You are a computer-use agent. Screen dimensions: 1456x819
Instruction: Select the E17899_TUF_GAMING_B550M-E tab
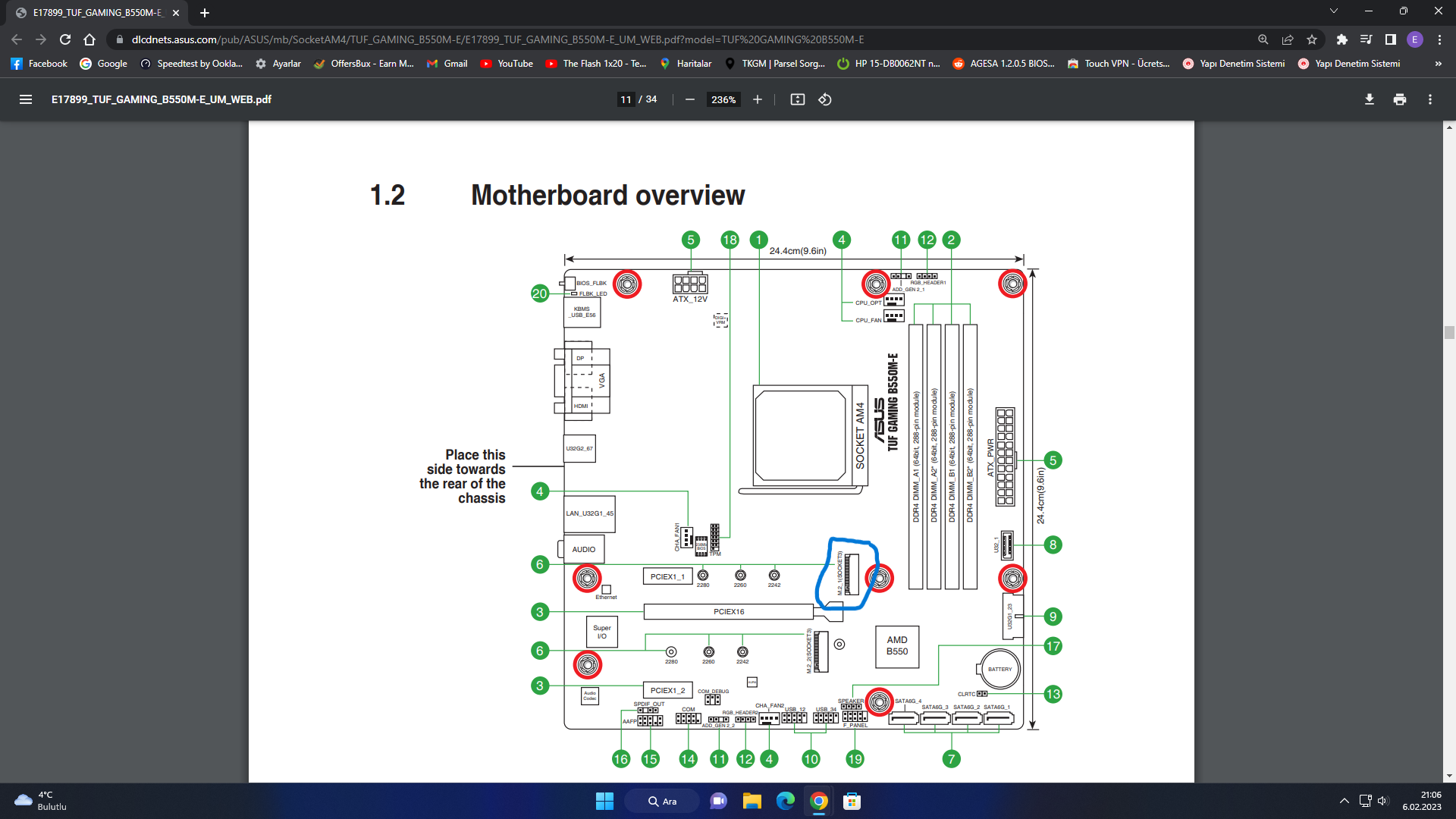[96, 13]
